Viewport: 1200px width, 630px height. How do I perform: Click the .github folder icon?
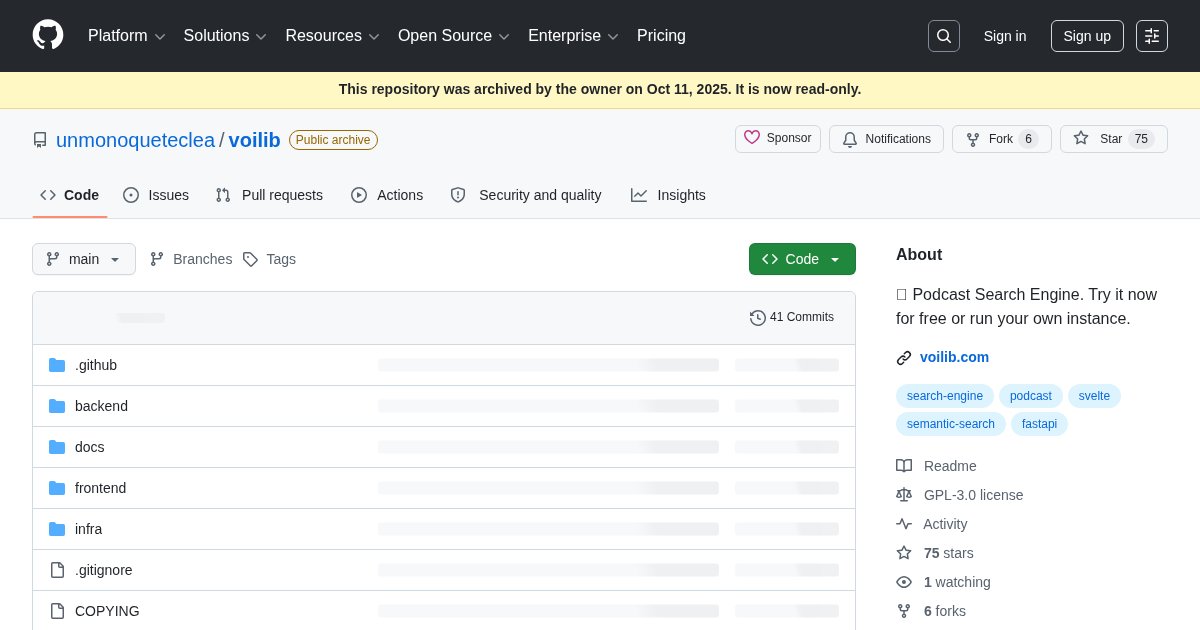click(57, 365)
